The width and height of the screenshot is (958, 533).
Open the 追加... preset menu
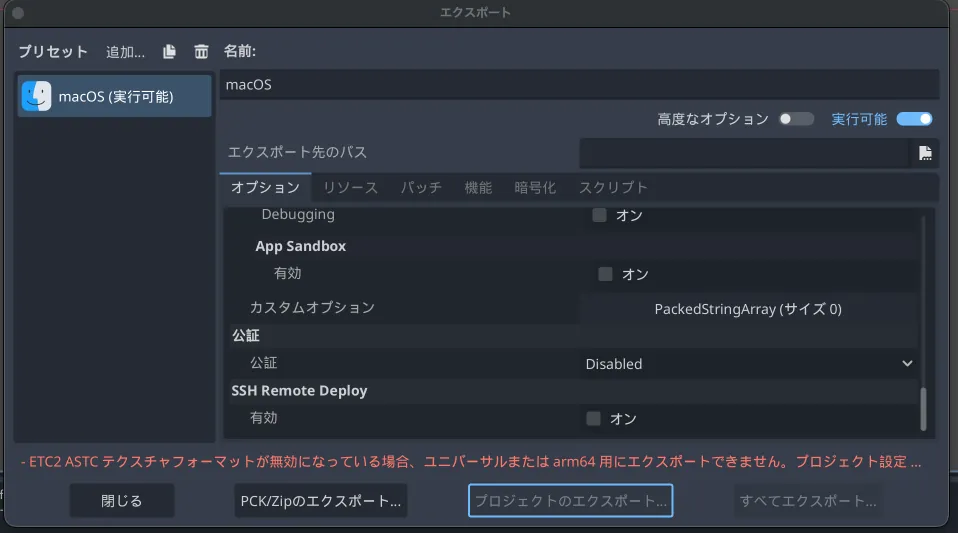click(125, 52)
